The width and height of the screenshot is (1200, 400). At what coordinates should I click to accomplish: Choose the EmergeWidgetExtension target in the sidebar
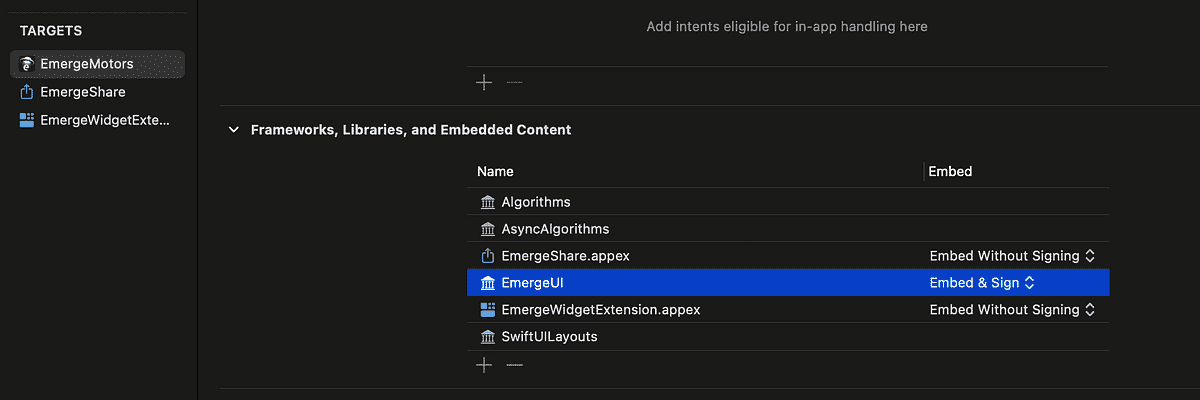pyautogui.click(x=95, y=120)
